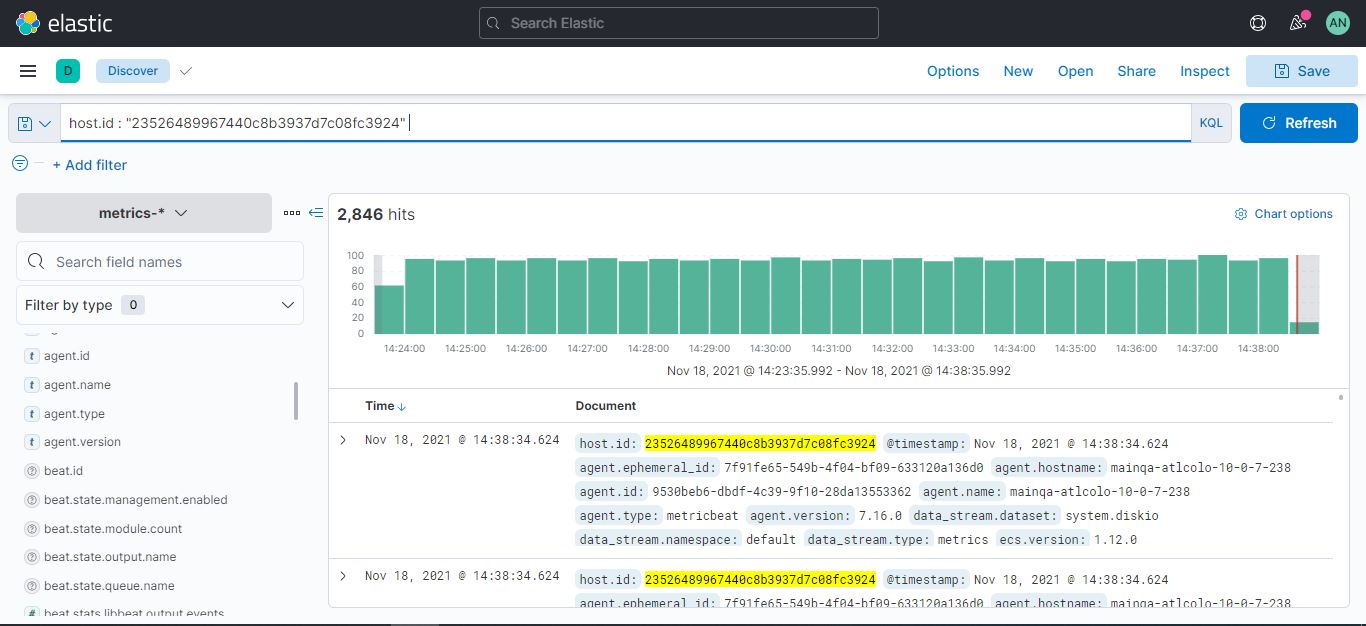The height and width of the screenshot is (626, 1366).
Task: Select the agent.type field
Action: tap(74, 414)
